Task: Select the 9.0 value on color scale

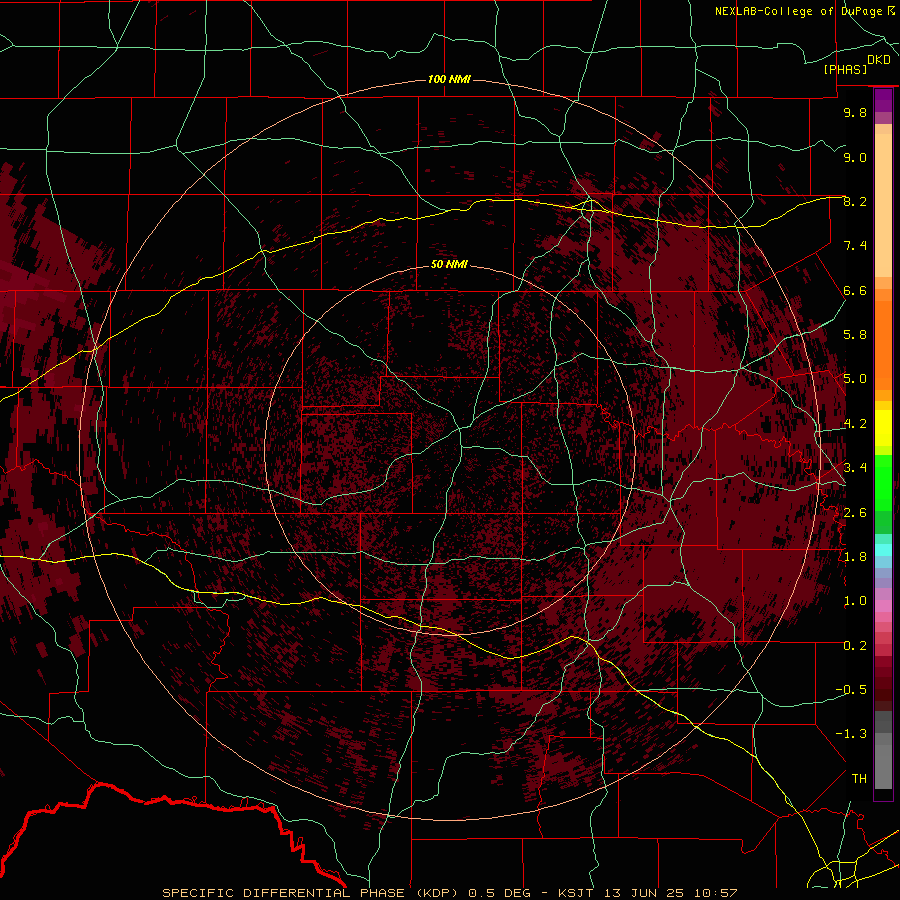Action: click(x=855, y=157)
